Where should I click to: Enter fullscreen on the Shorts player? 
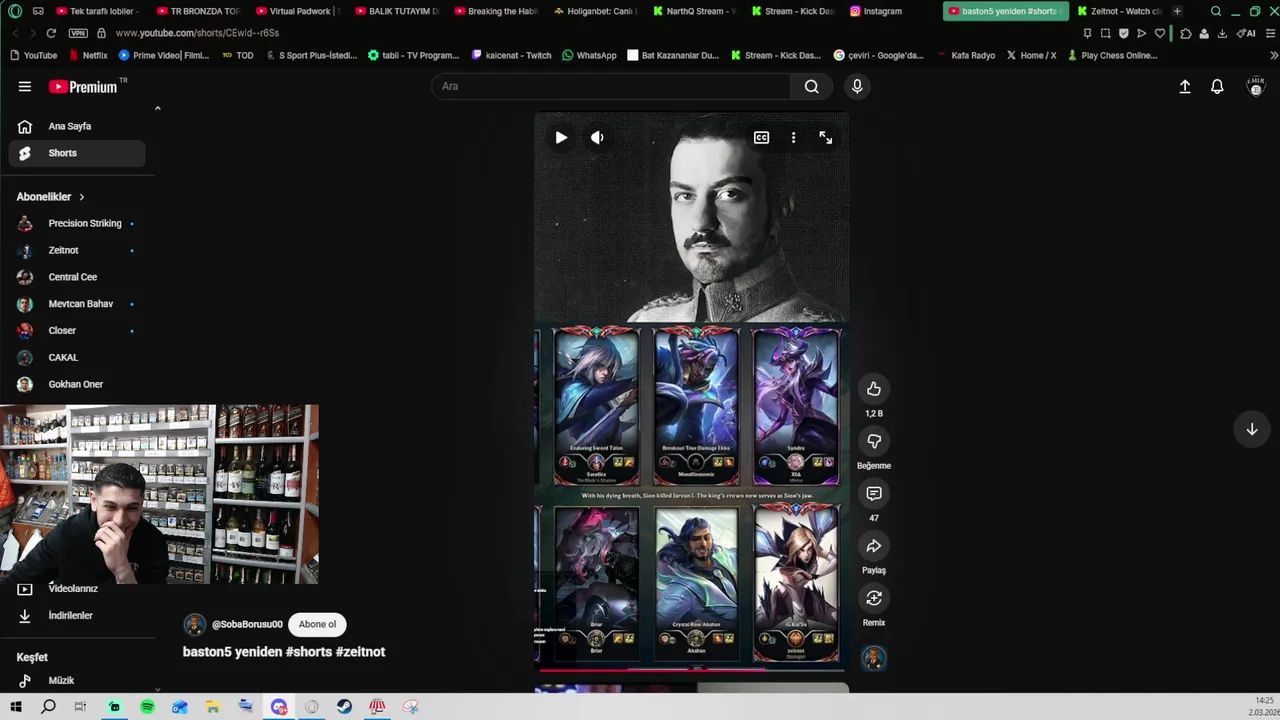825,137
